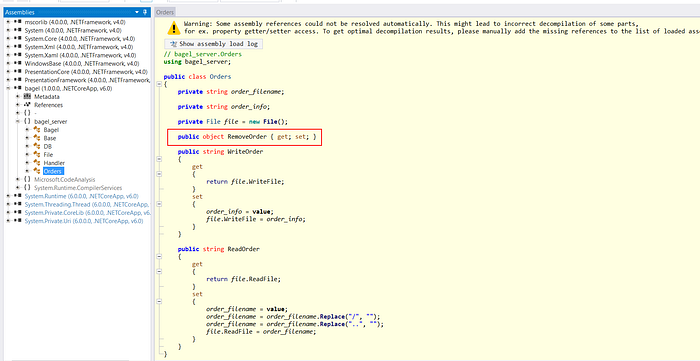Expand the PresentationFramework assembly node
This screenshot has width=700, height=361.
8,80
